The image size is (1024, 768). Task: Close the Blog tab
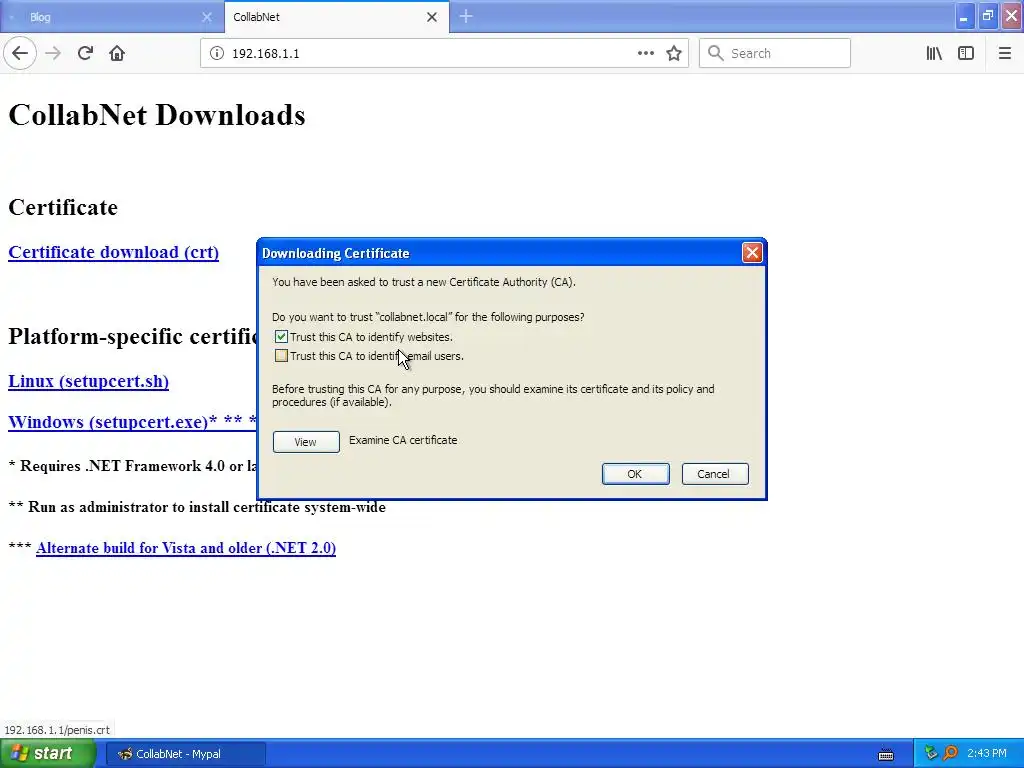point(206,17)
